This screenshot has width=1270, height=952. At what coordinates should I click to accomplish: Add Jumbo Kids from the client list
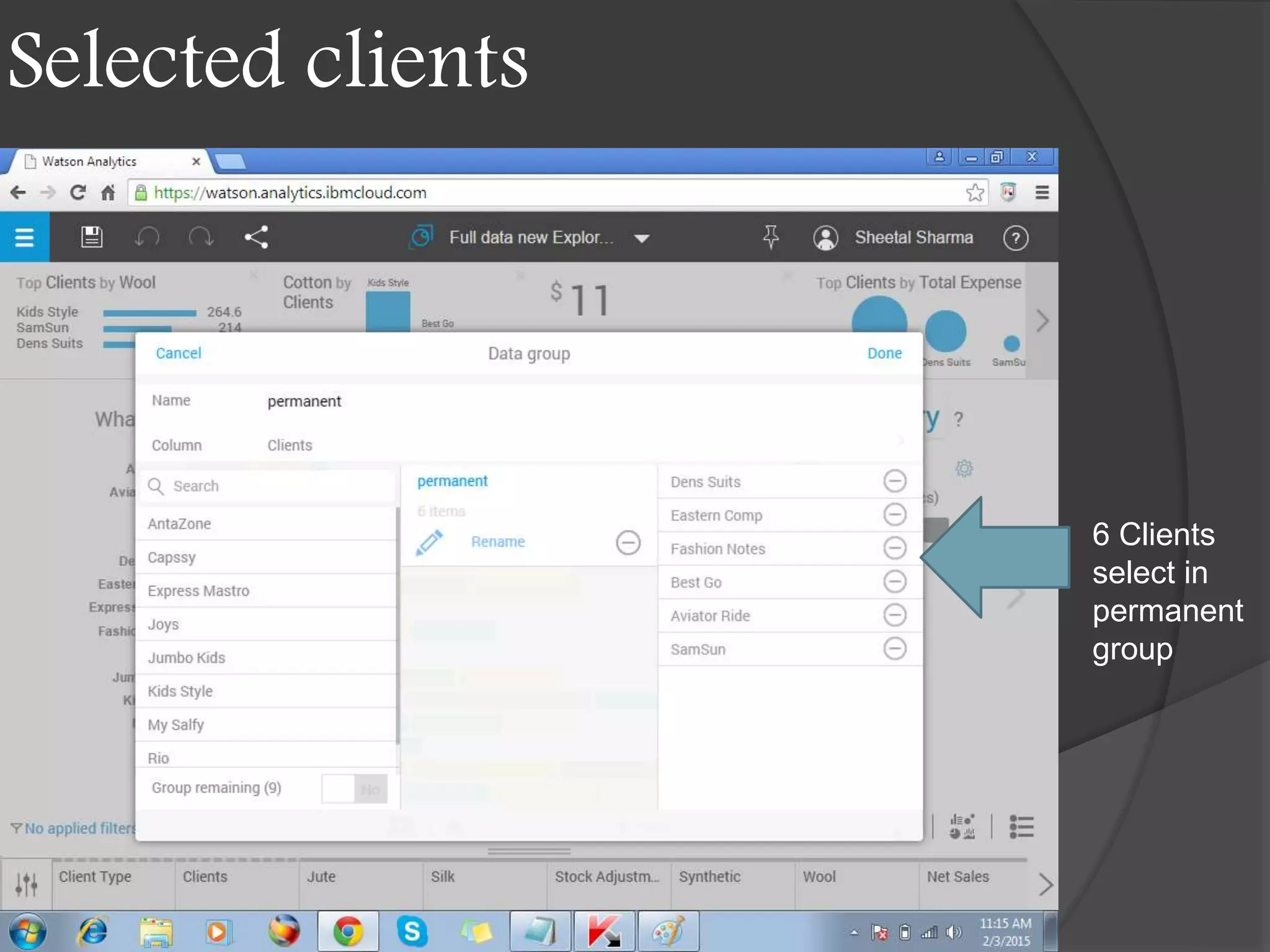[x=267, y=658]
